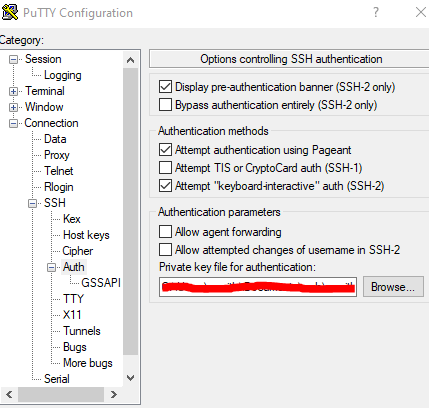Open the Host keys category

coord(86,235)
